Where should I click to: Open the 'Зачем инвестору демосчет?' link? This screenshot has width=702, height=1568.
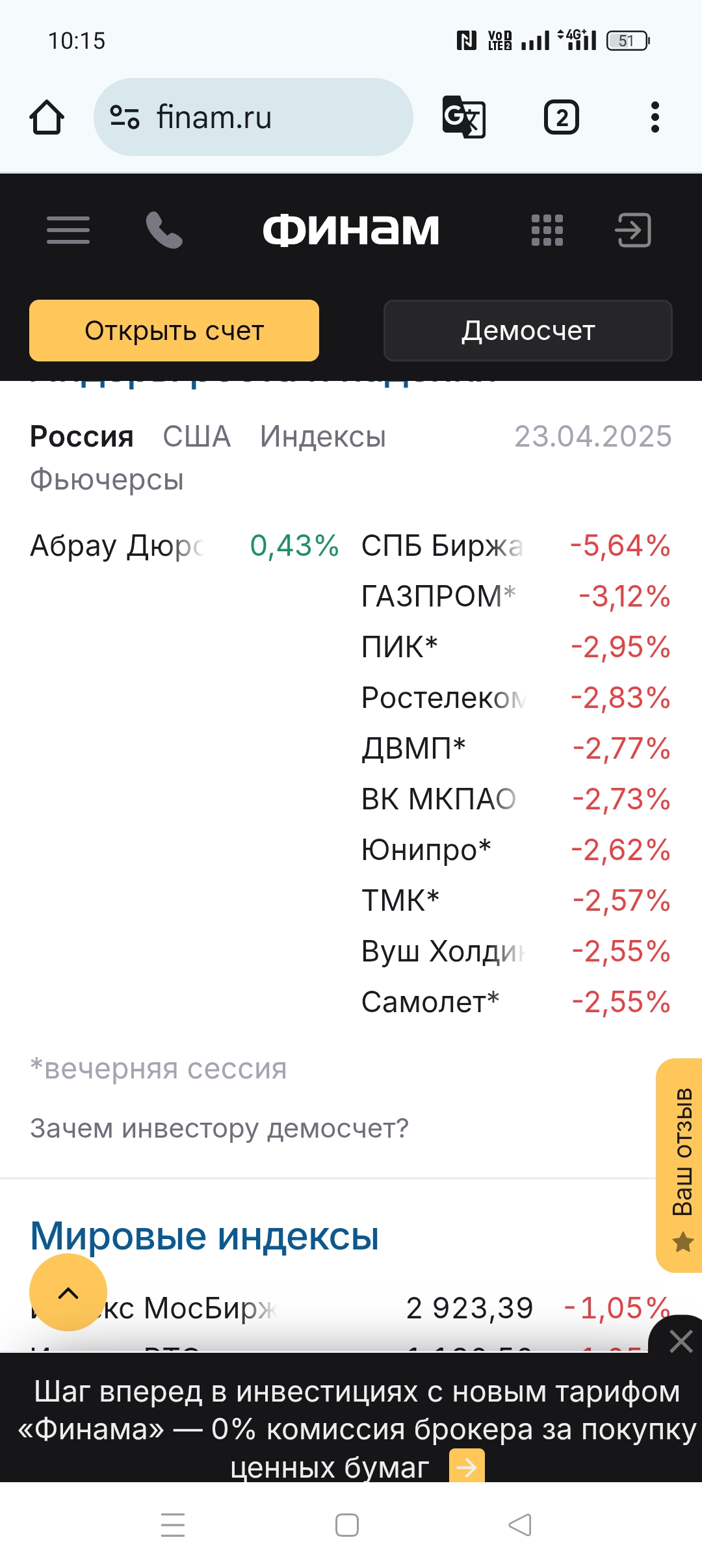220,1129
